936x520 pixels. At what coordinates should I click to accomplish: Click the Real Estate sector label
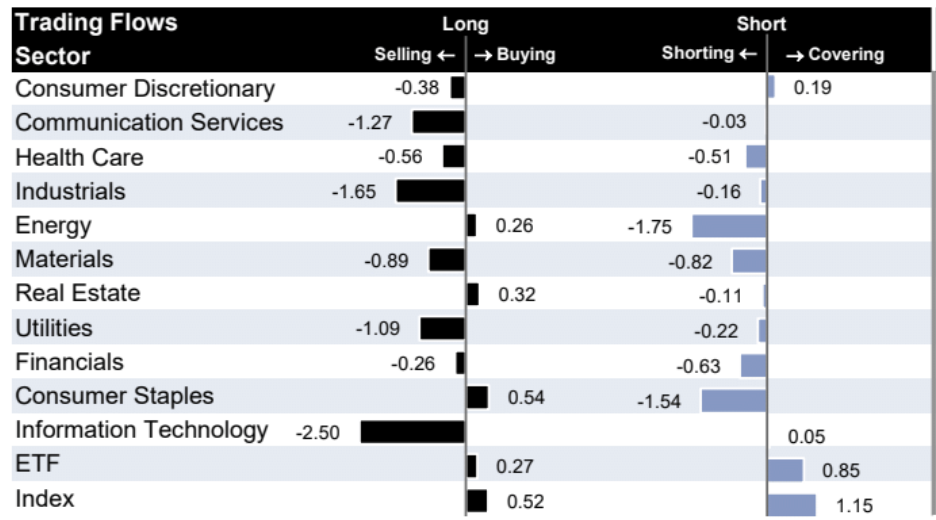(x=78, y=294)
